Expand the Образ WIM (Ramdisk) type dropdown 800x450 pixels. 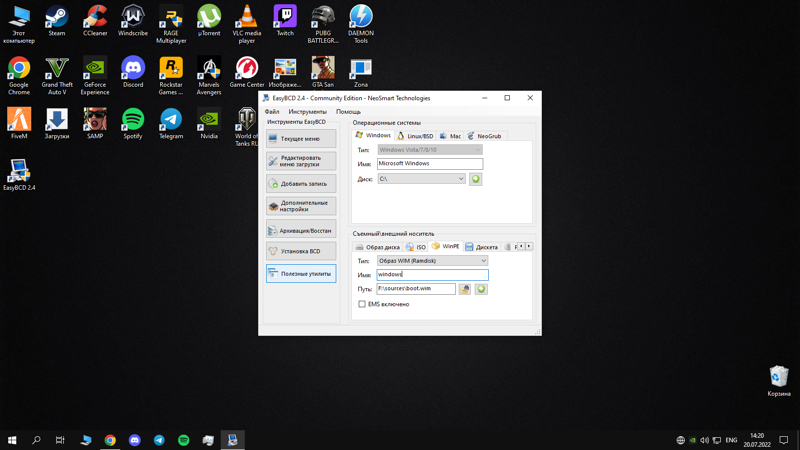[433, 261]
